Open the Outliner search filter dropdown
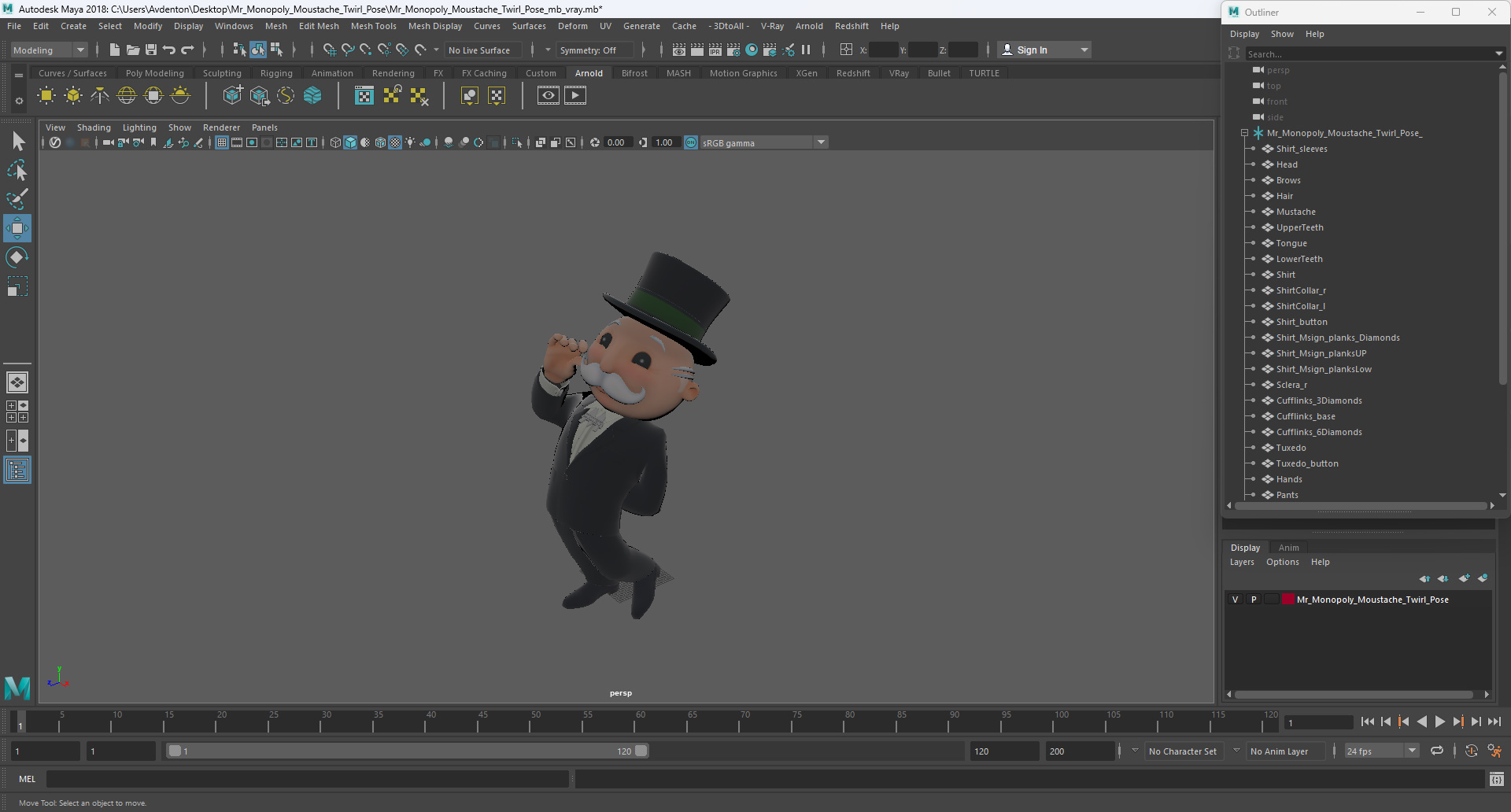 point(1498,54)
